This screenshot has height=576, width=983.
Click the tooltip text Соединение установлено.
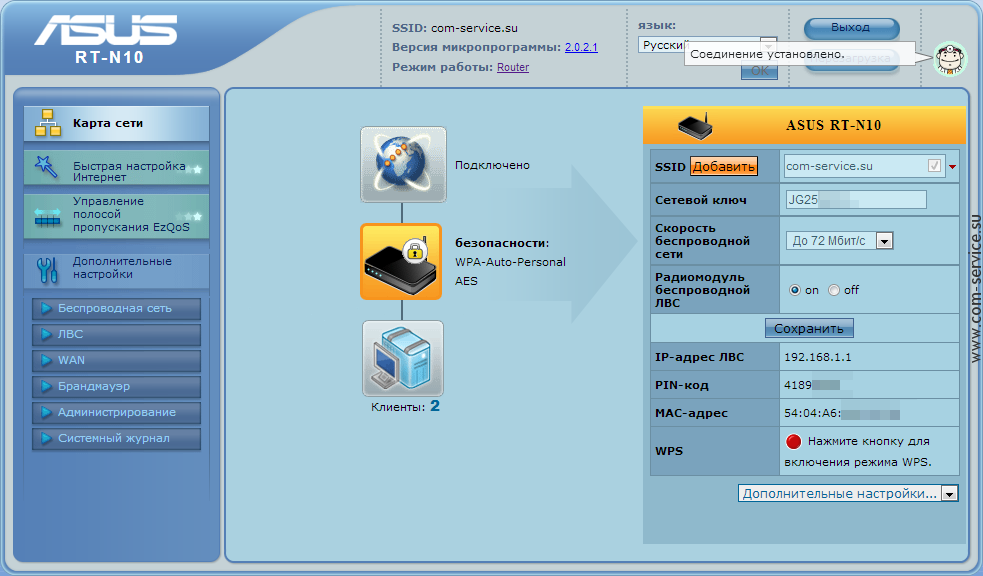pyautogui.click(x=767, y=54)
